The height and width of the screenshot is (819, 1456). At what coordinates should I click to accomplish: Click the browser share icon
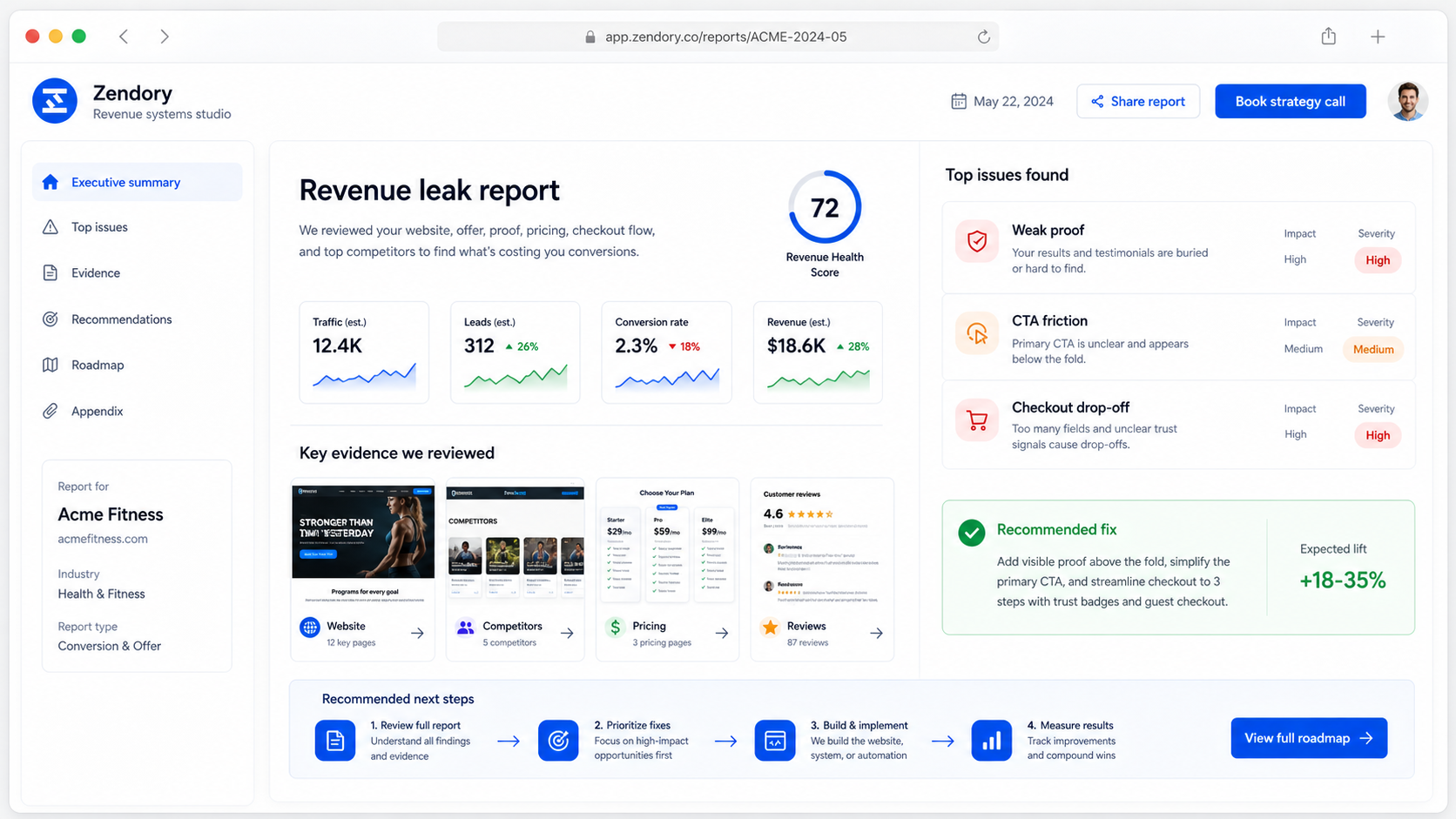point(1328,36)
